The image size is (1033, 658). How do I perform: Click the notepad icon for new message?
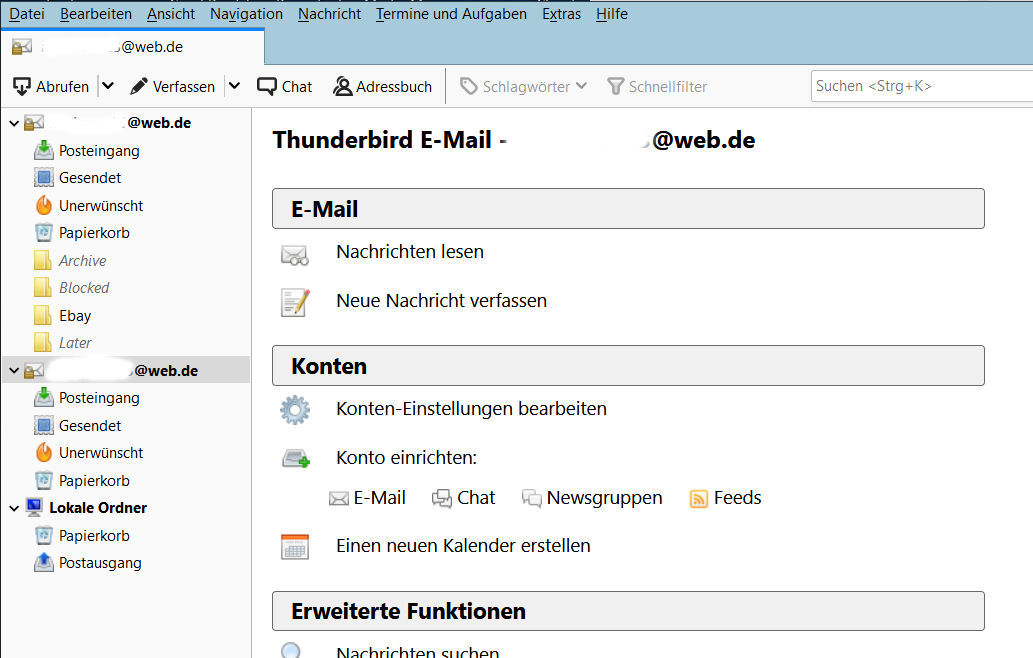pyautogui.click(x=294, y=302)
